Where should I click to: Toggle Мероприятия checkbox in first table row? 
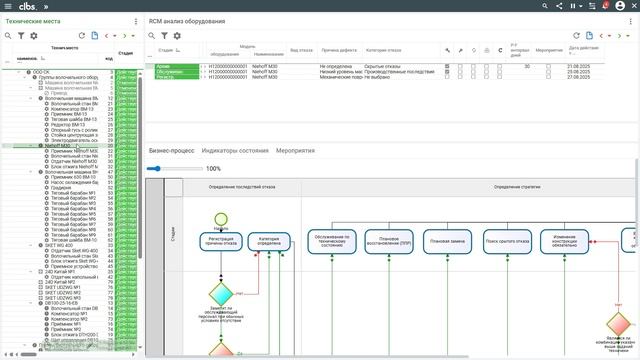(548, 66)
